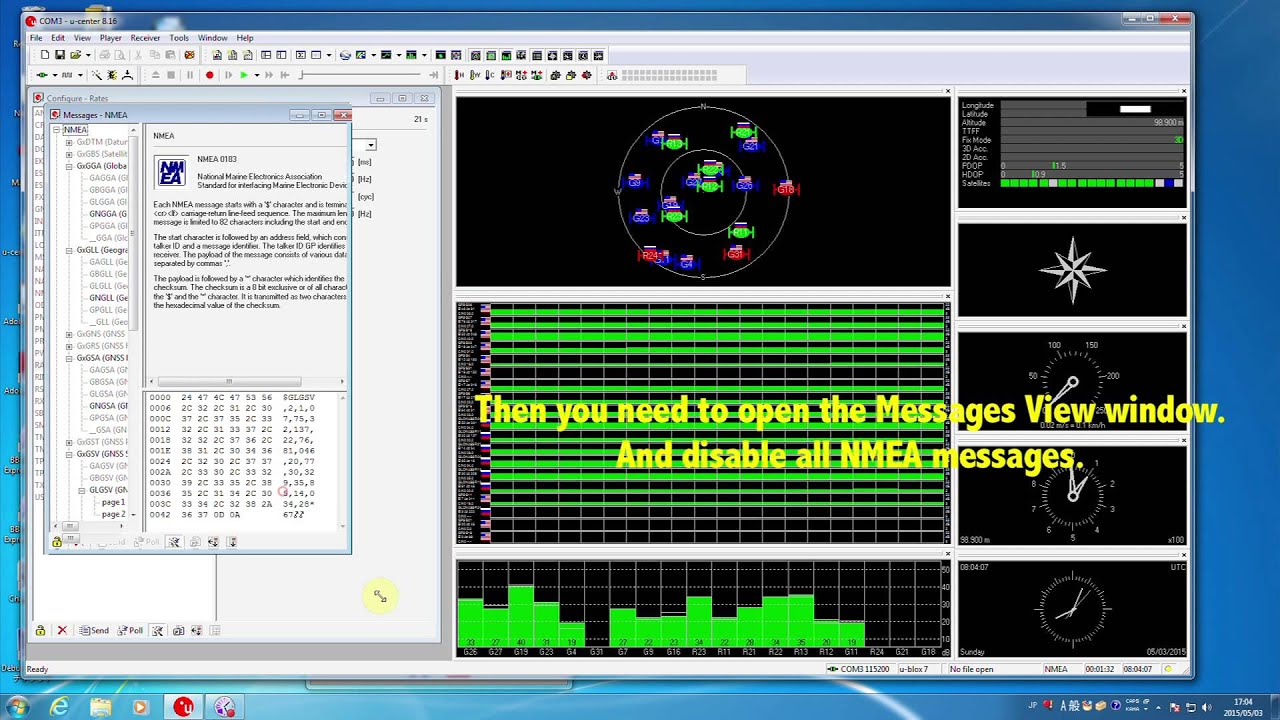The width and height of the screenshot is (1280, 720).
Task: Expand the GxGNS tree node
Action: pos(69,334)
